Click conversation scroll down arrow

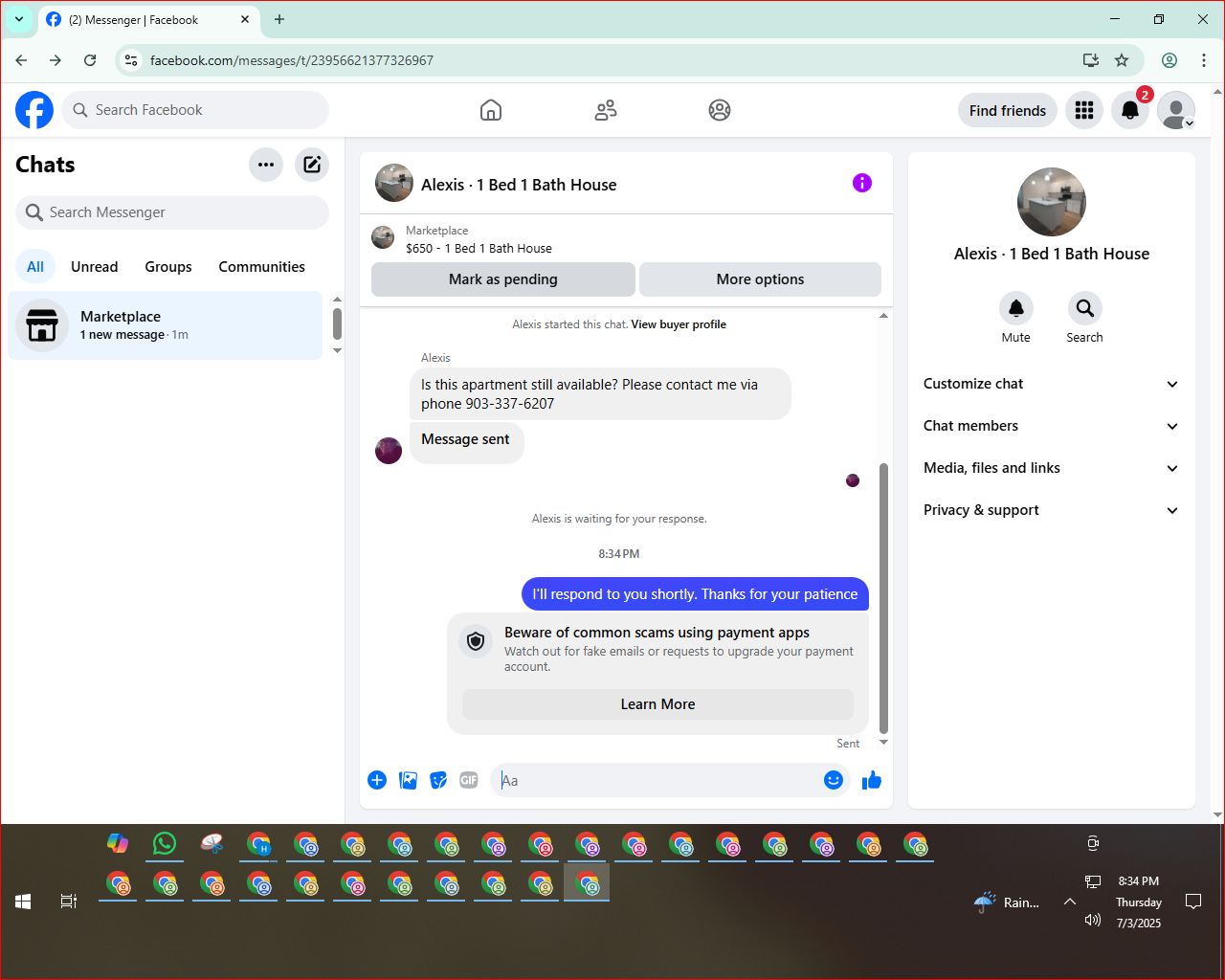(x=883, y=743)
